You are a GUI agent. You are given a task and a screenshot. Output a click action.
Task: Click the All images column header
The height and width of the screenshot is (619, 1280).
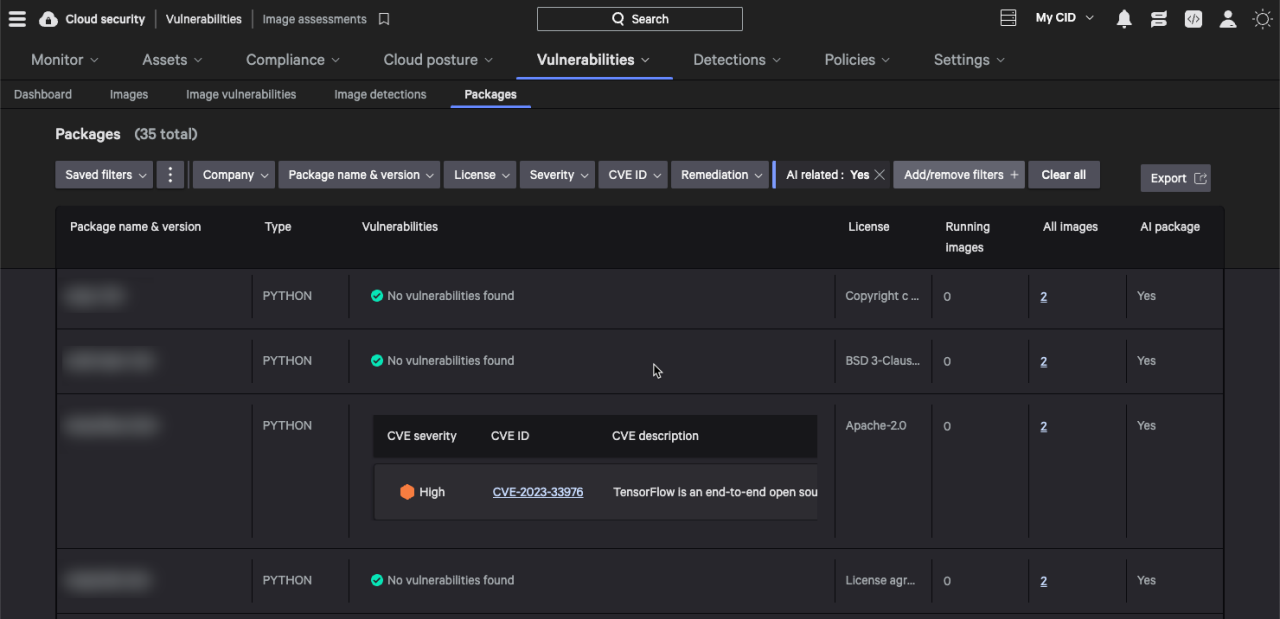(x=1070, y=227)
